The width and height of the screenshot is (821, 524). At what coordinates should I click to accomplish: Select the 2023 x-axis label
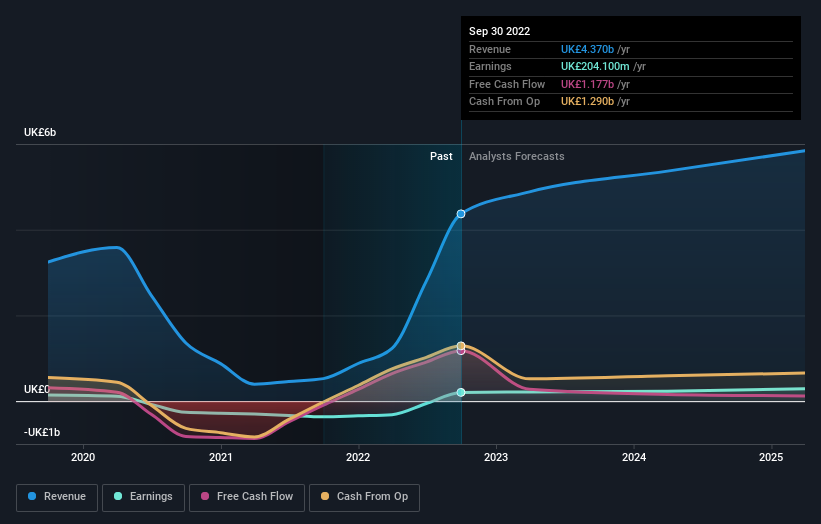pyautogui.click(x=496, y=457)
